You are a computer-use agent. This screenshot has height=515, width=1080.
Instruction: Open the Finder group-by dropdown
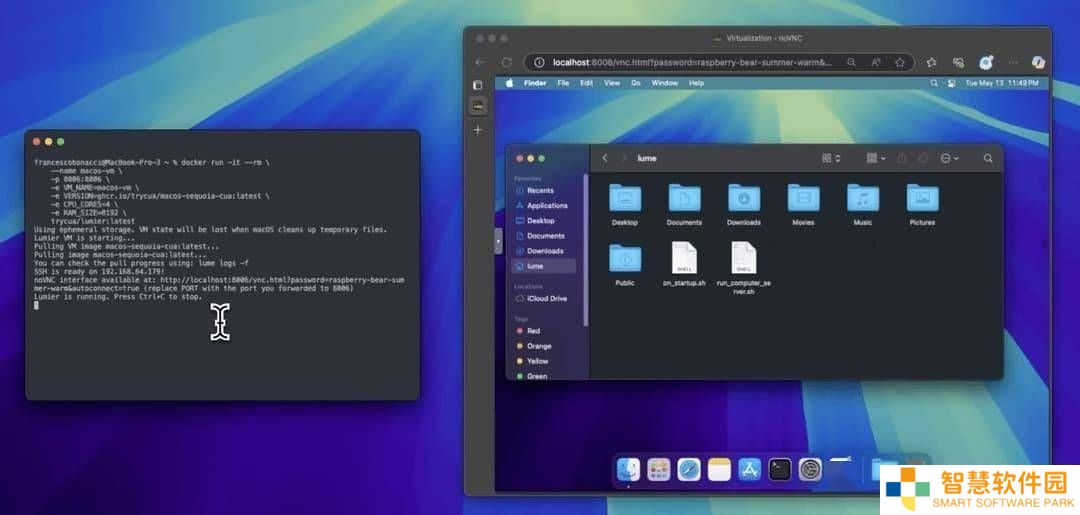[x=876, y=158]
